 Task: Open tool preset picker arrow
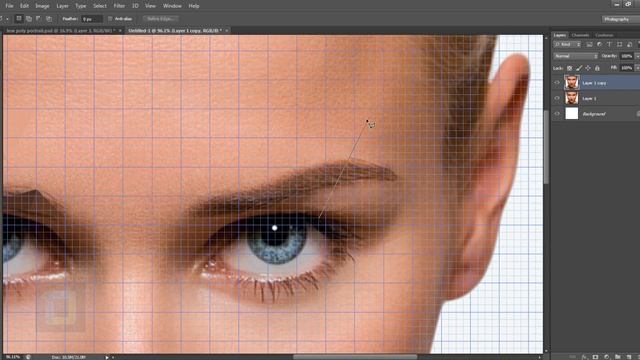[x=7, y=19]
